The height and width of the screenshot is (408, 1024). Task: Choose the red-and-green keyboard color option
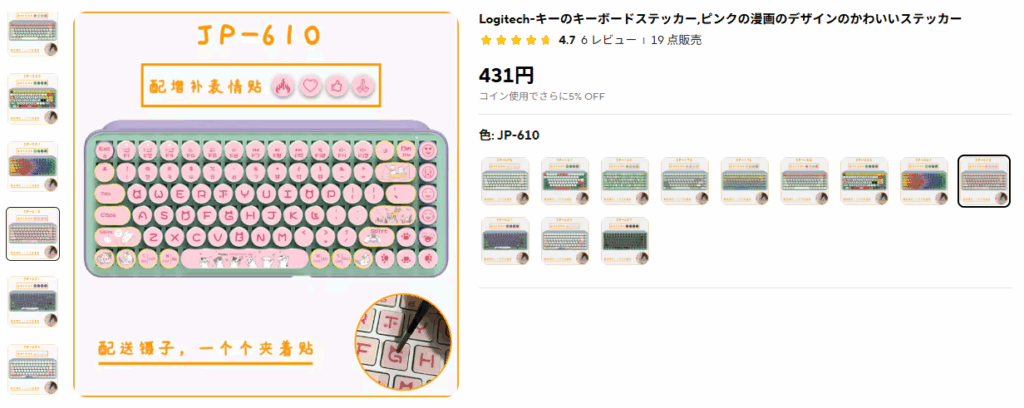565,181
